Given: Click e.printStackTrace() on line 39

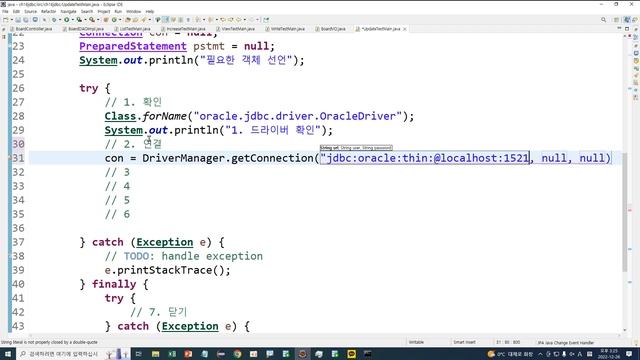Looking at the screenshot, I should click(167, 270).
